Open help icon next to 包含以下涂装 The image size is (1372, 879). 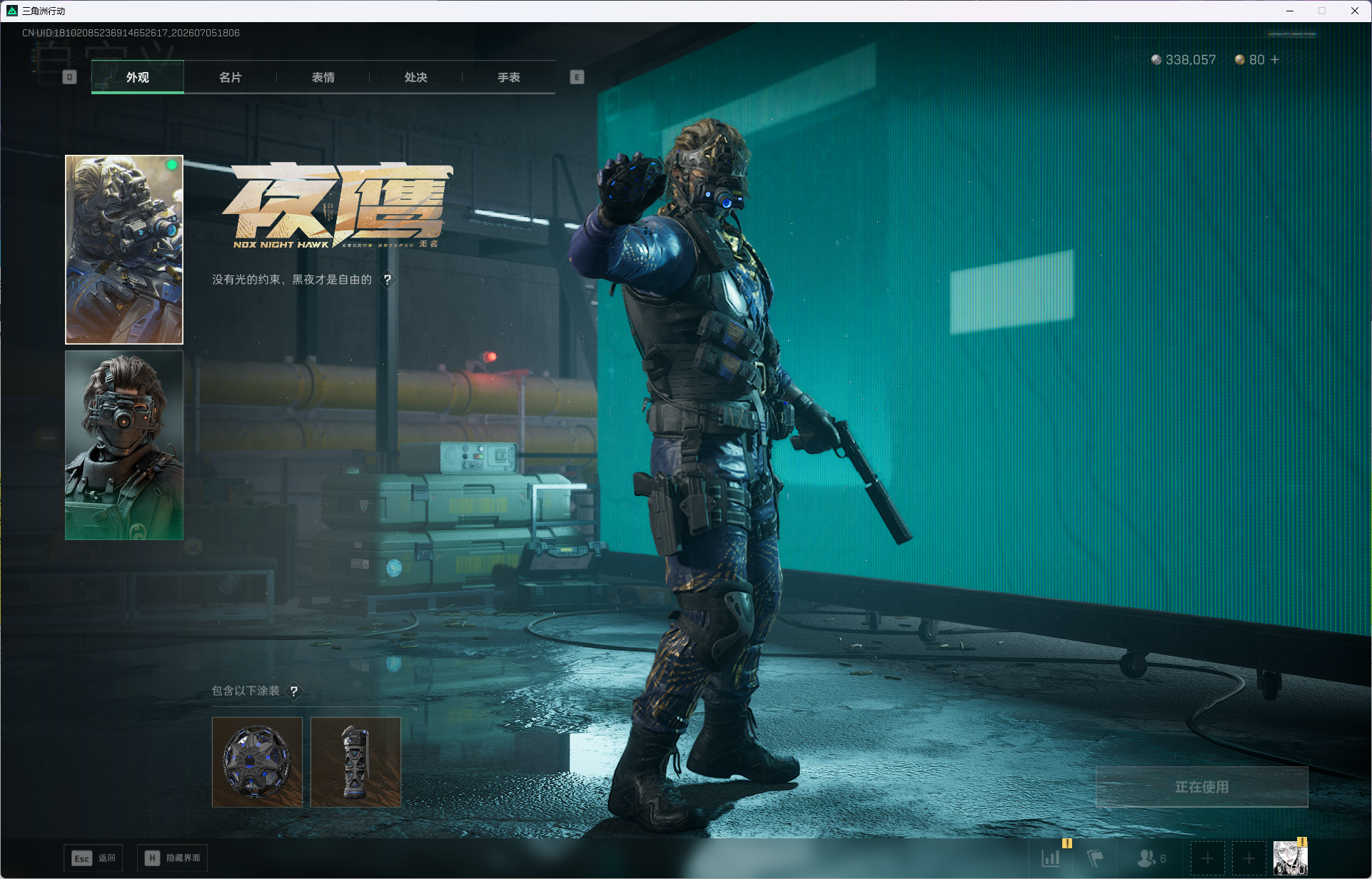click(x=293, y=691)
